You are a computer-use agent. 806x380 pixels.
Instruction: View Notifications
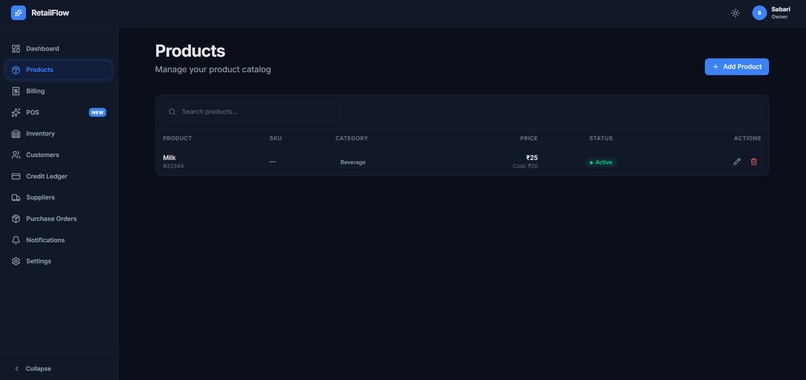pyautogui.click(x=59, y=240)
